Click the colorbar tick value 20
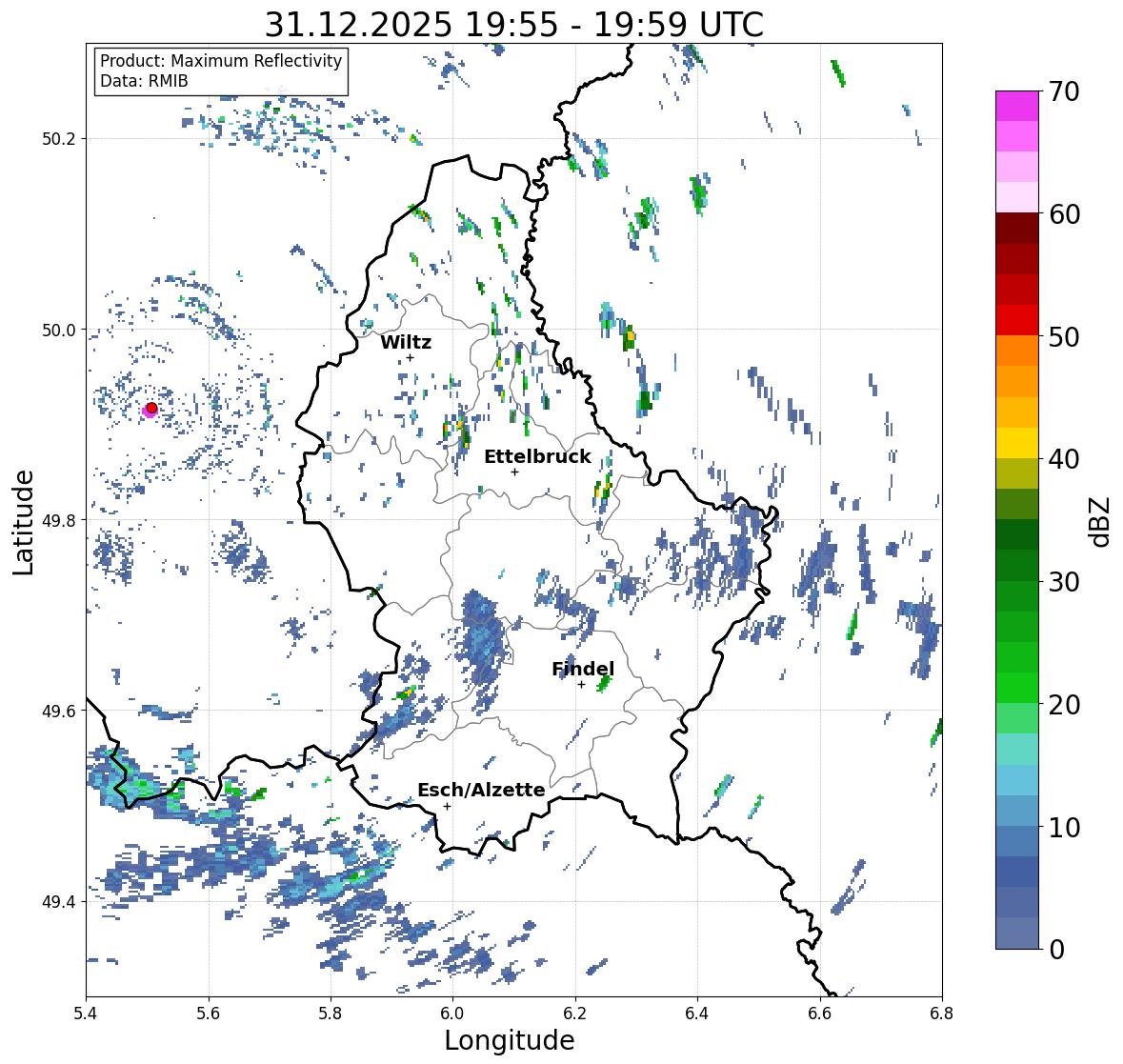The height and width of the screenshot is (1064, 1123). pyautogui.click(x=1064, y=705)
